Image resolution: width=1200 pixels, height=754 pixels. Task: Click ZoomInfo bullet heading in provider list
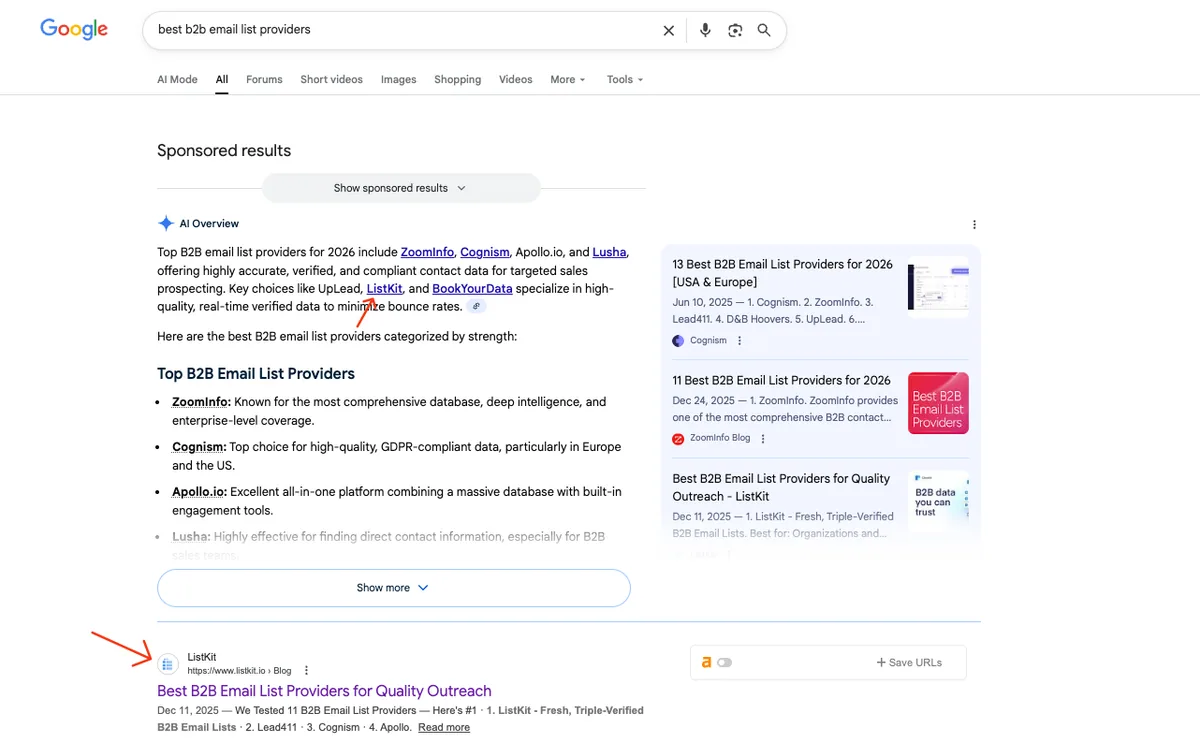[201, 402]
